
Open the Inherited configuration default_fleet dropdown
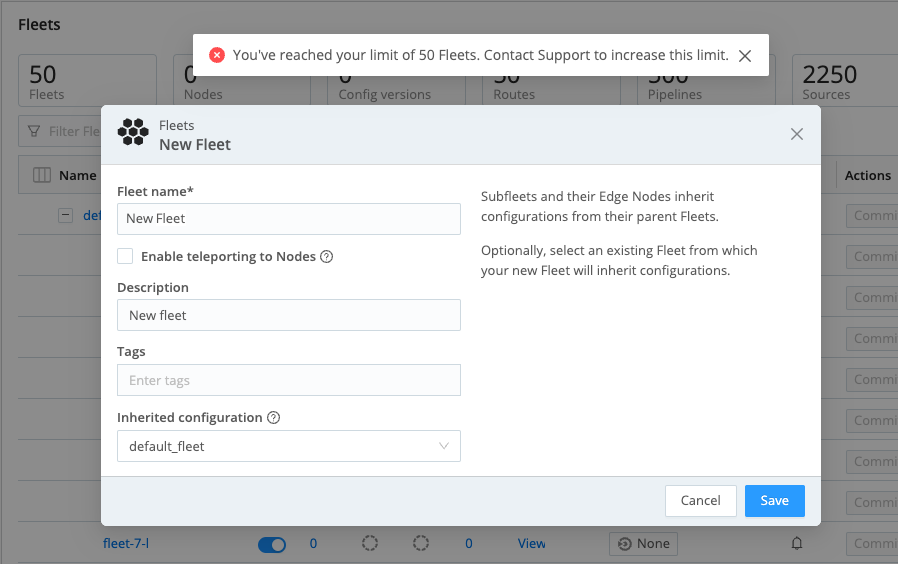point(288,446)
